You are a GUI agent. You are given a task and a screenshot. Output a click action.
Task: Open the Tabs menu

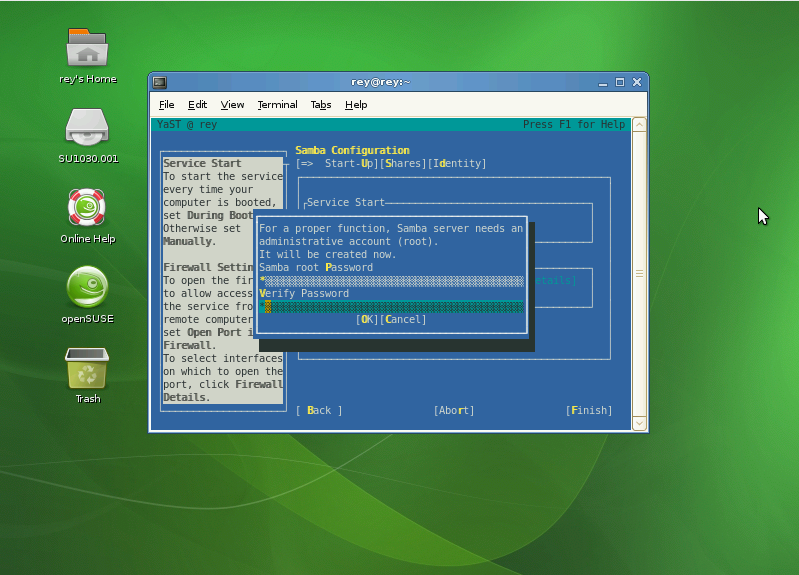(321, 104)
